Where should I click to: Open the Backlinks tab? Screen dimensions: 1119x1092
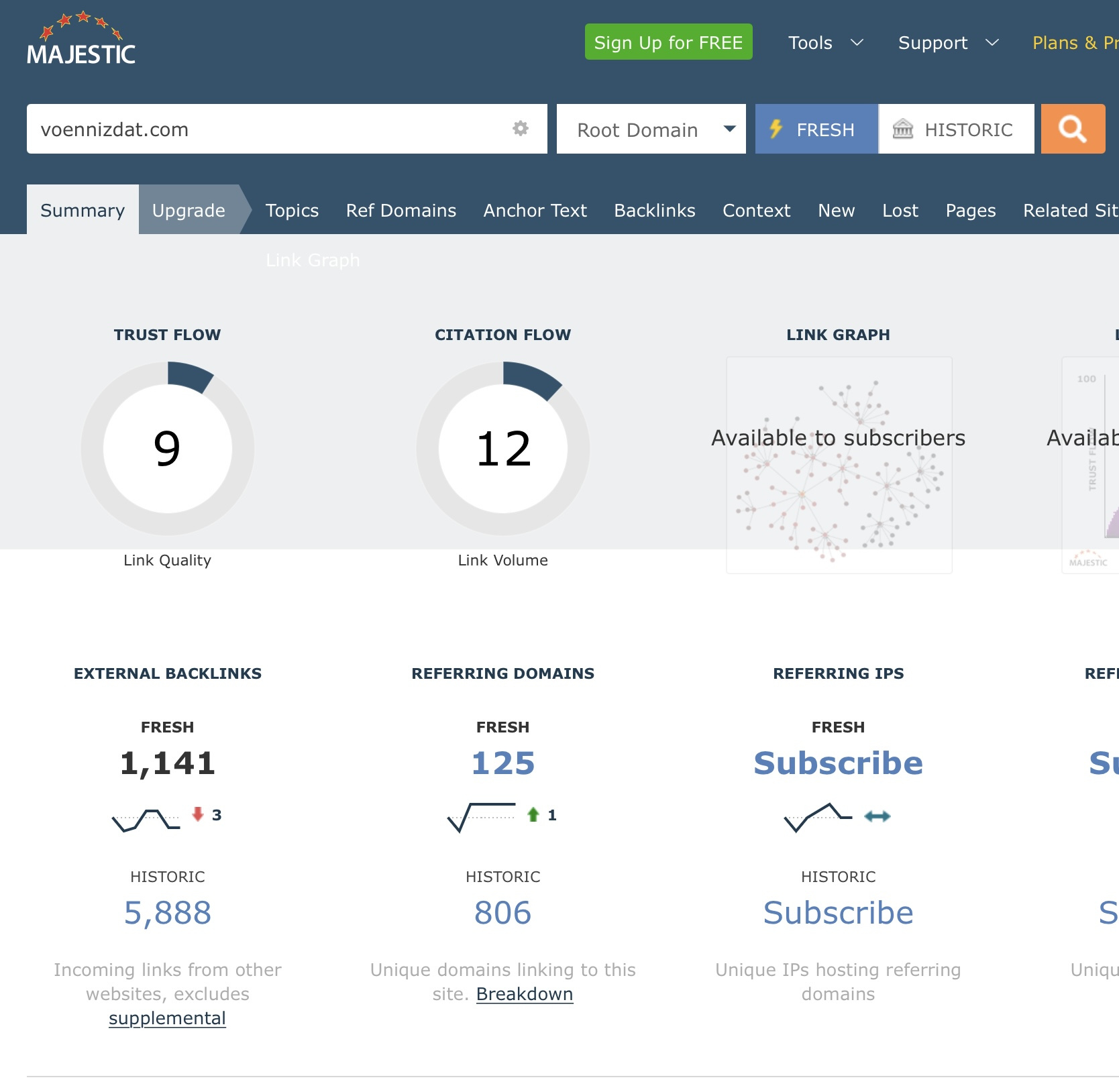coord(655,210)
